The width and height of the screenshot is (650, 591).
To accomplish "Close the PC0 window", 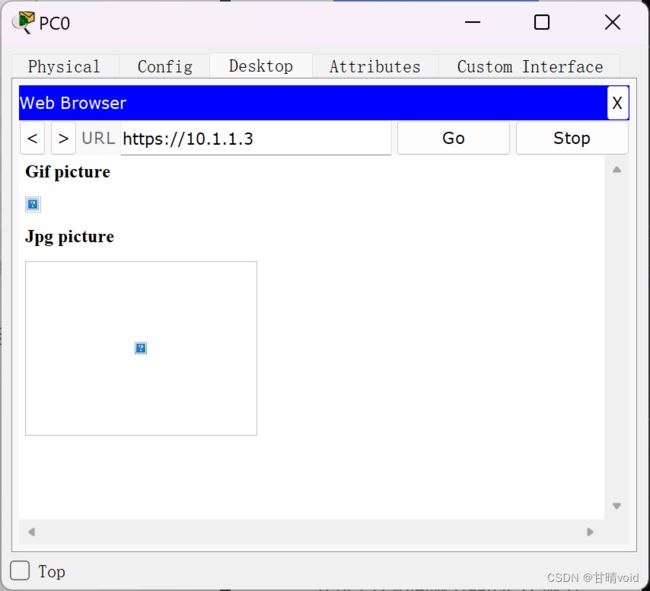I will tap(612, 22).
